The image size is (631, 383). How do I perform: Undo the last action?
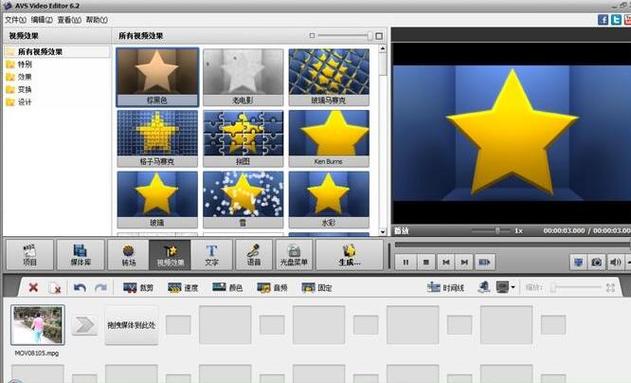click(80, 287)
